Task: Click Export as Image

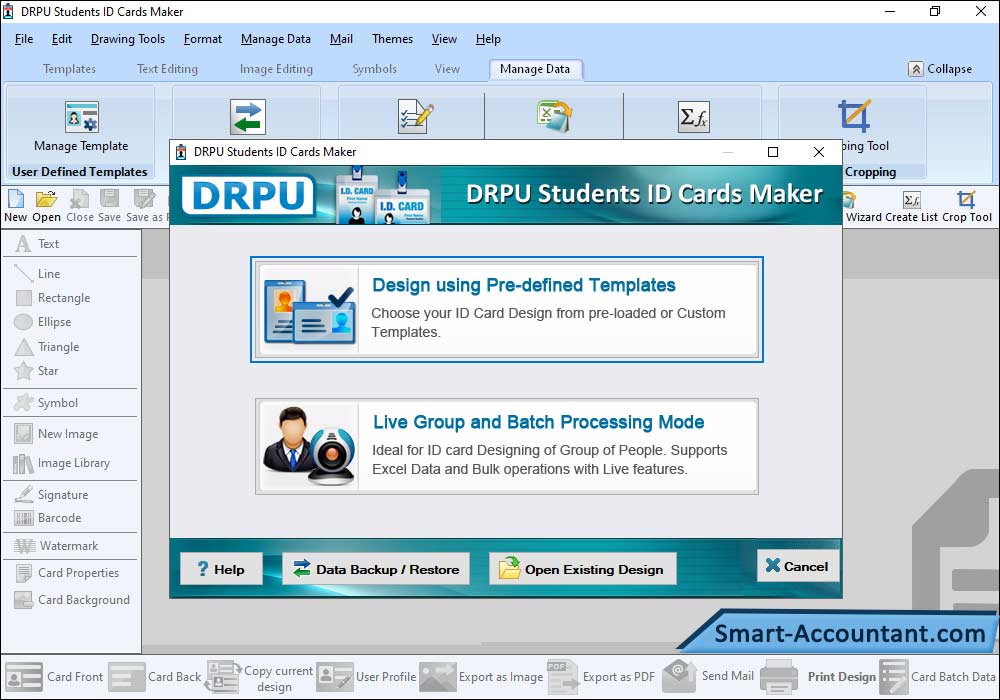Action: point(482,677)
